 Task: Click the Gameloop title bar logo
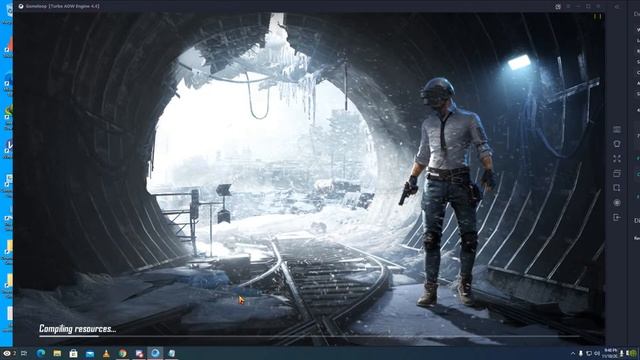(21, 6)
